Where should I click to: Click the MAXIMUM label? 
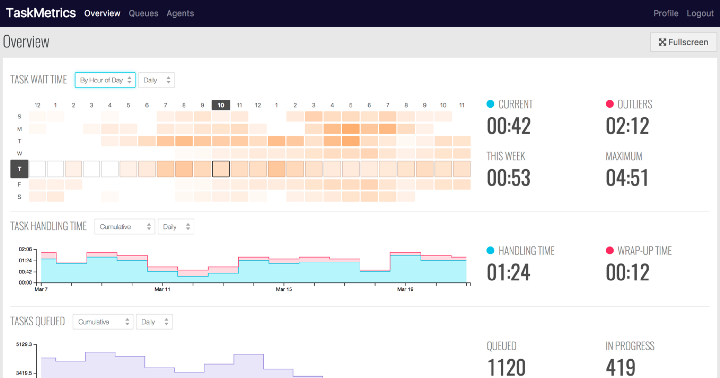click(624, 156)
